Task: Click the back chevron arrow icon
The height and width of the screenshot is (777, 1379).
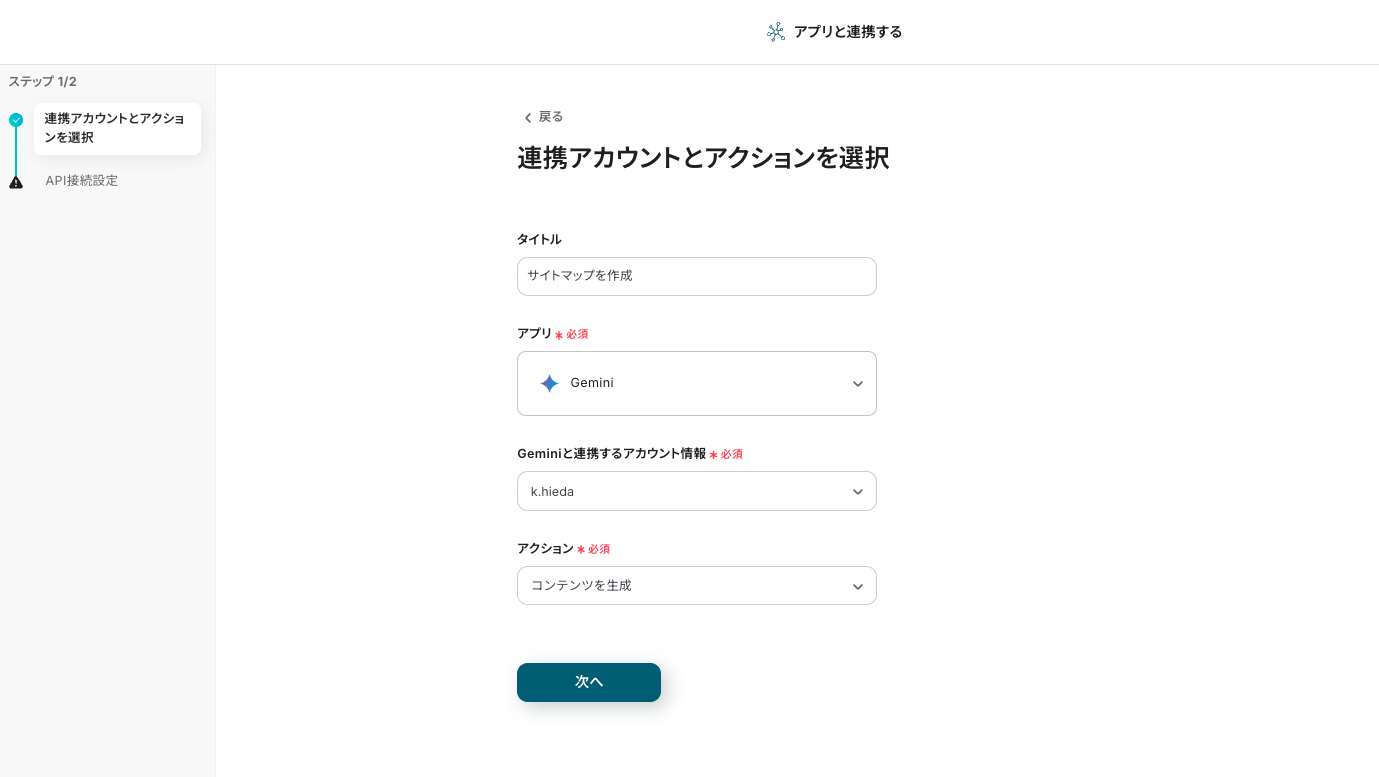Action: pyautogui.click(x=528, y=118)
